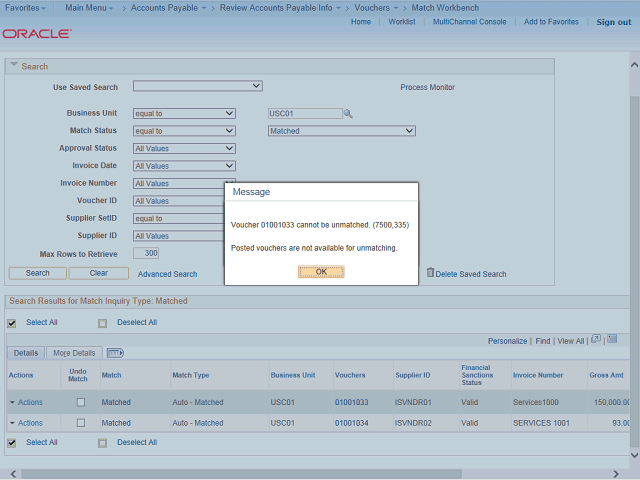Click Matched link for voucher 01001033 row
Screen dimensions: 640x480
[x=116, y=402]
